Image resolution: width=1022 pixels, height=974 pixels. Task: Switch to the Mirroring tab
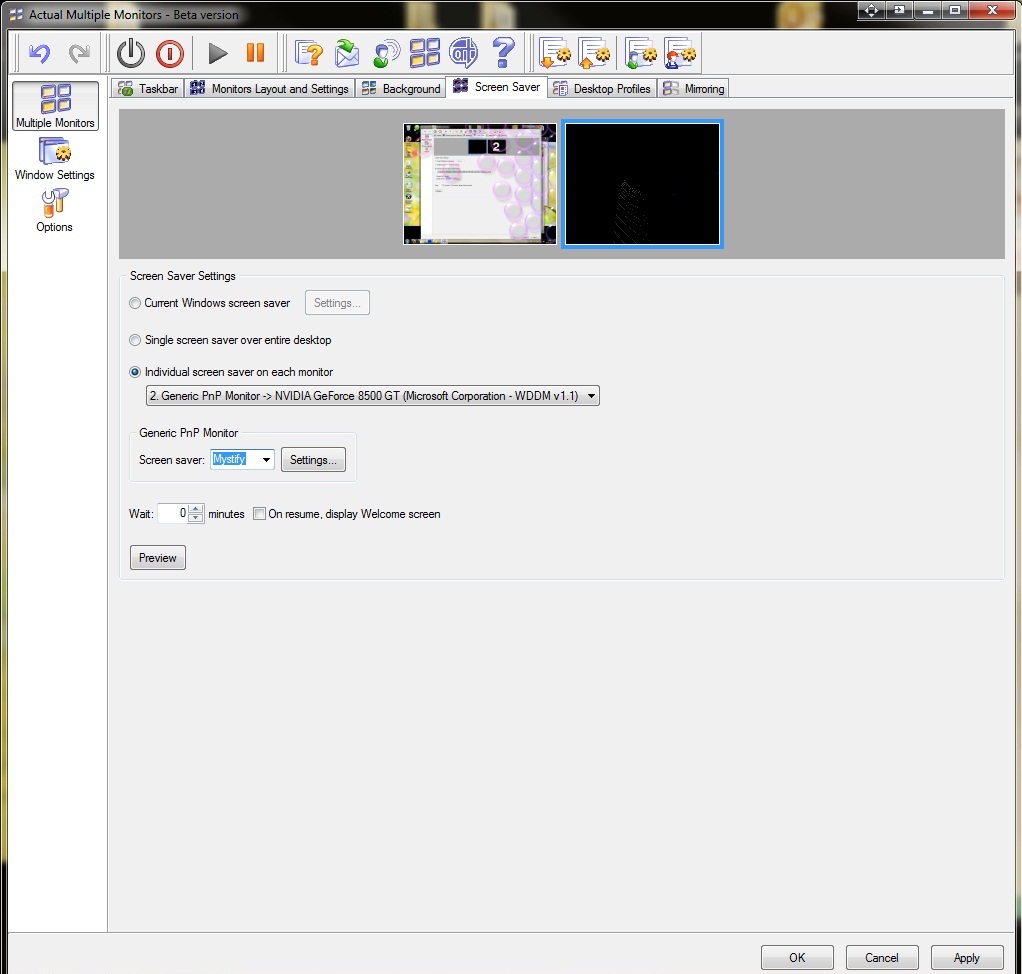coord(694,88)
